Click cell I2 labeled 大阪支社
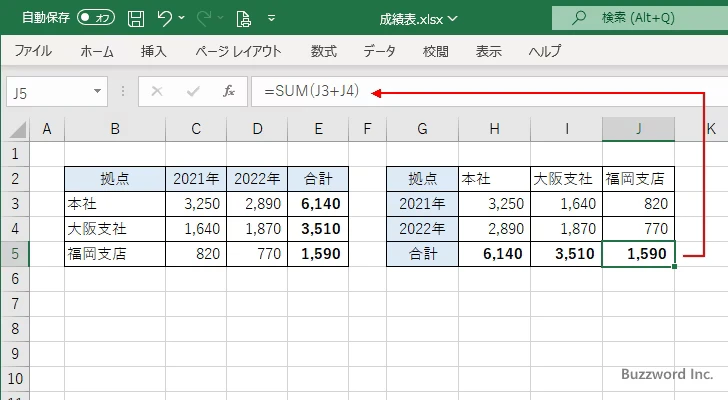Image resolution: width=728 pixels, height=400 pixels. point(566,179)
